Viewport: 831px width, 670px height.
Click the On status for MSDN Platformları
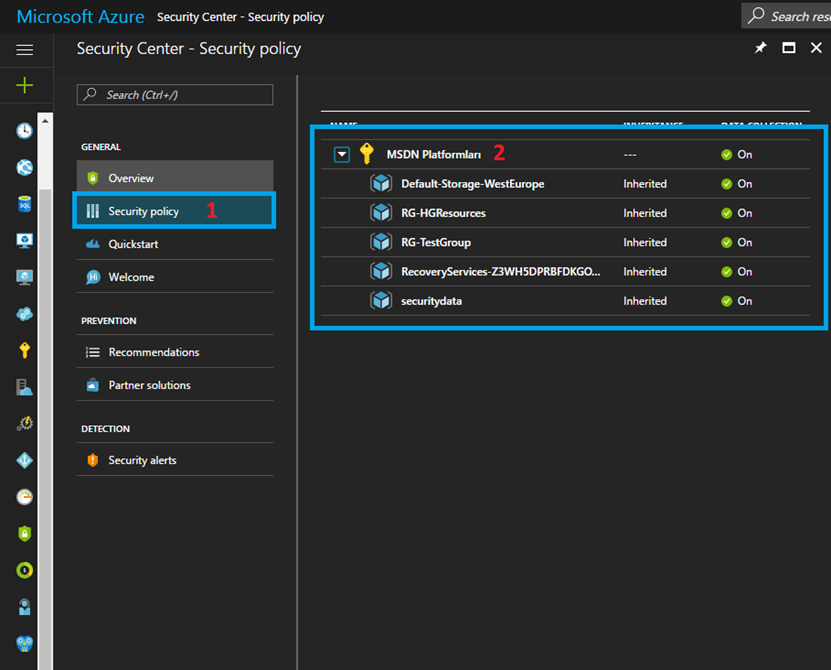[x=737, y=154]
